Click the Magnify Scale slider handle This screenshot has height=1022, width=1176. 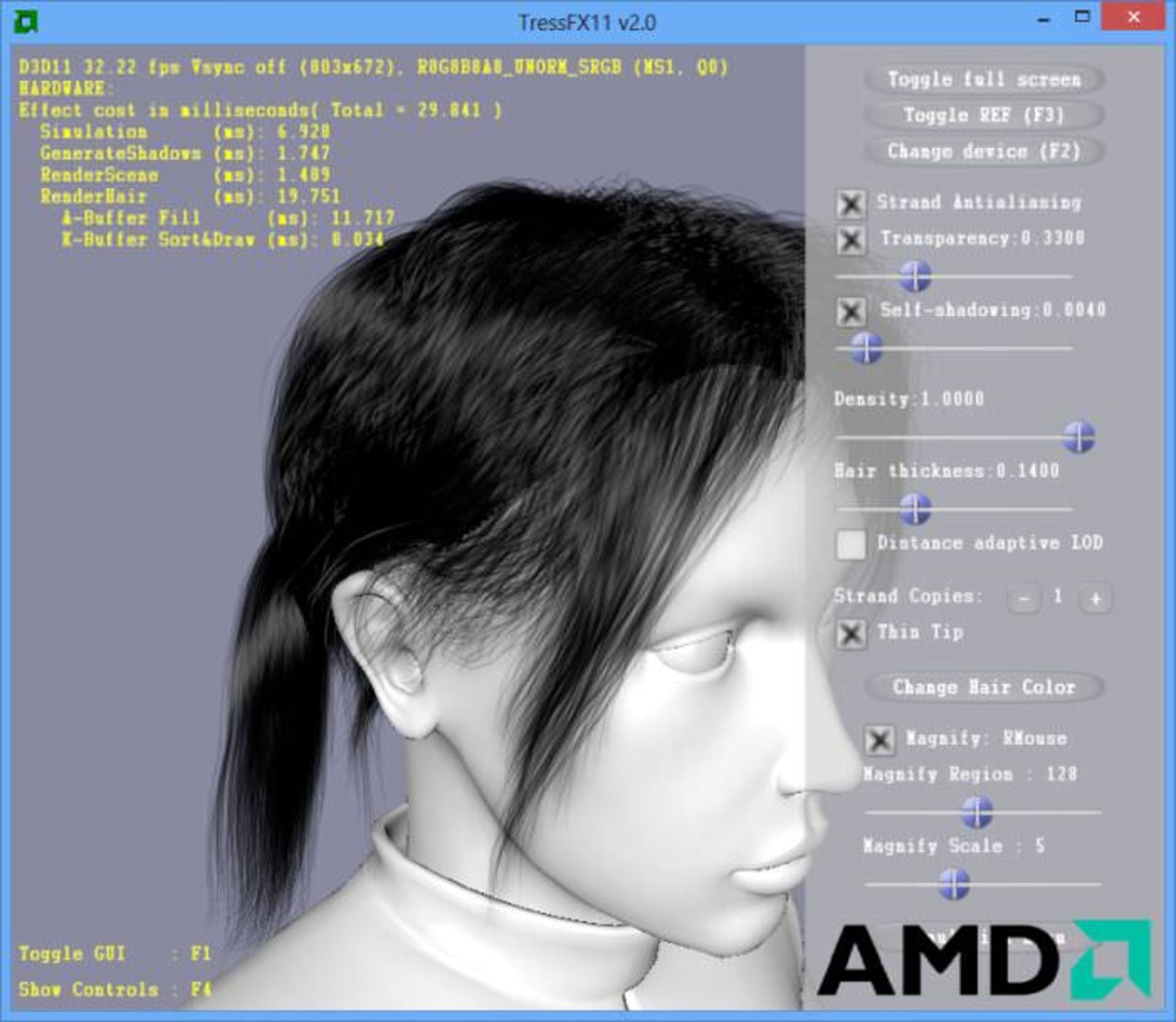(954, 884)
